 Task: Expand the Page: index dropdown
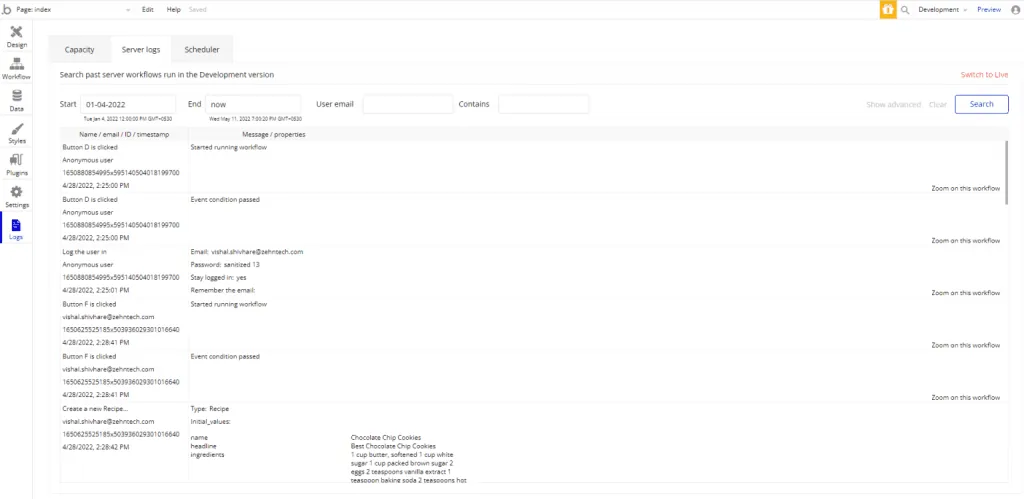point(73,10)
